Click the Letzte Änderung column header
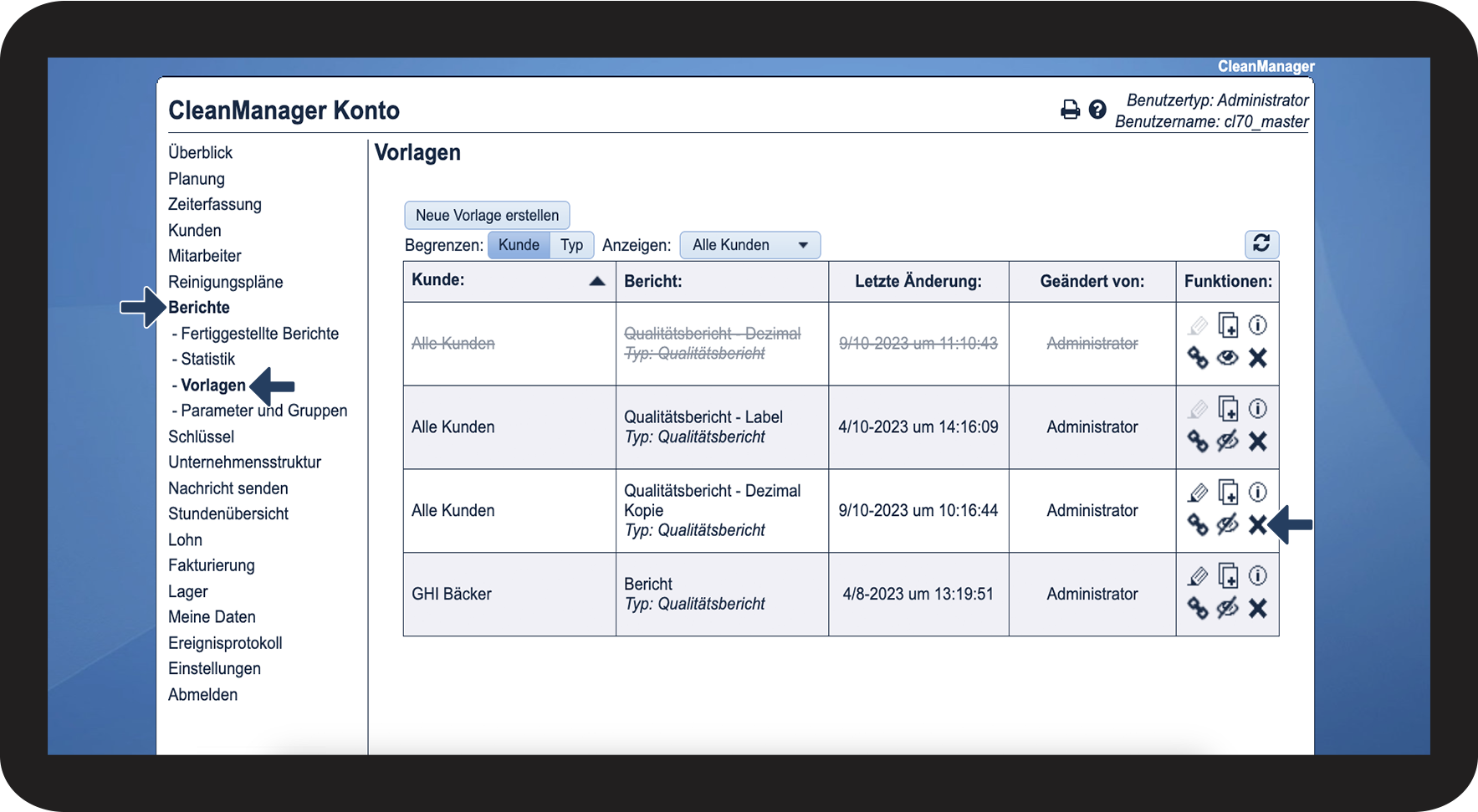Viewport: 1478px width, 812px height. (918, 281)
